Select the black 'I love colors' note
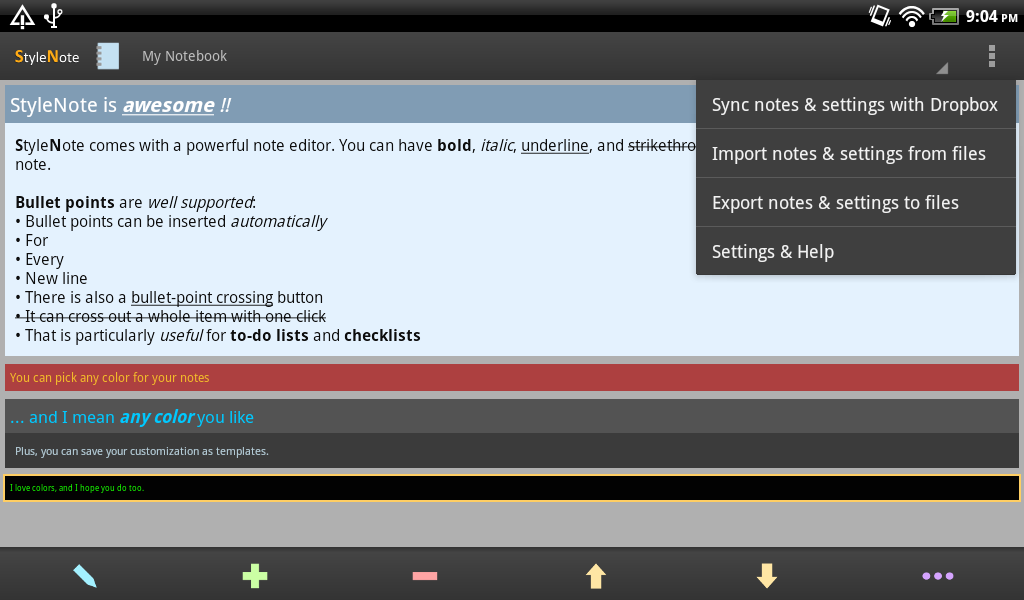This screenshot has height=600, width=1024. point(512,488)
